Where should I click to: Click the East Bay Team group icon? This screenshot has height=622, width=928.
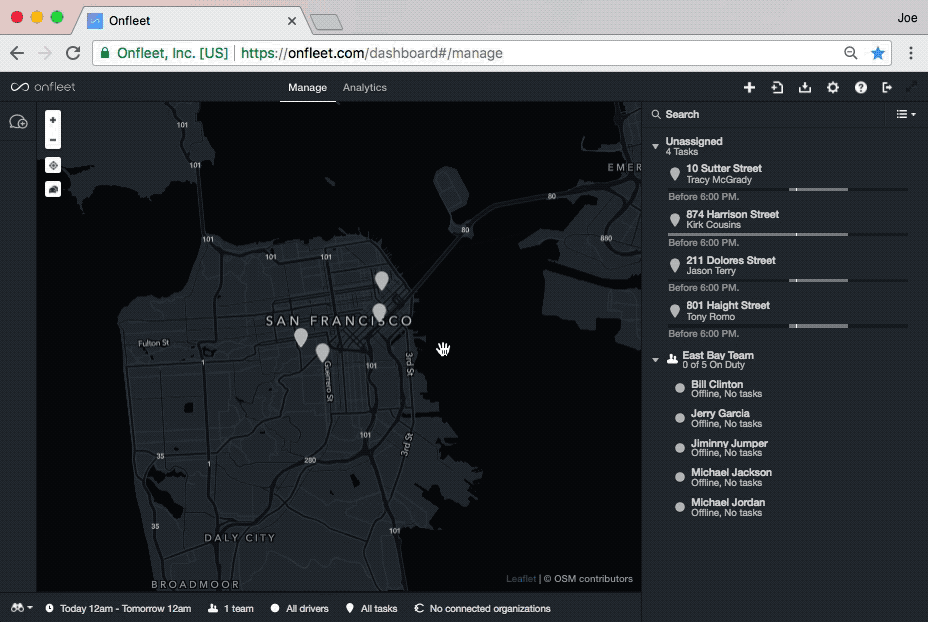click(672, 359)
